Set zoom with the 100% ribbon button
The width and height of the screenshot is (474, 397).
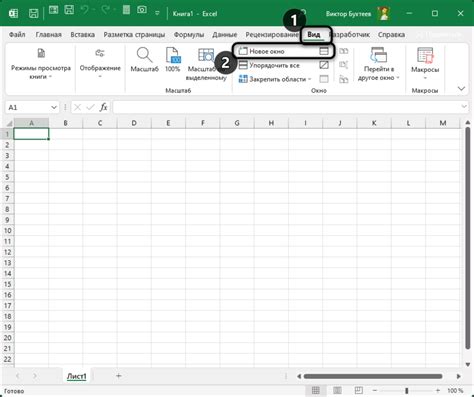[x=173, y=60]
